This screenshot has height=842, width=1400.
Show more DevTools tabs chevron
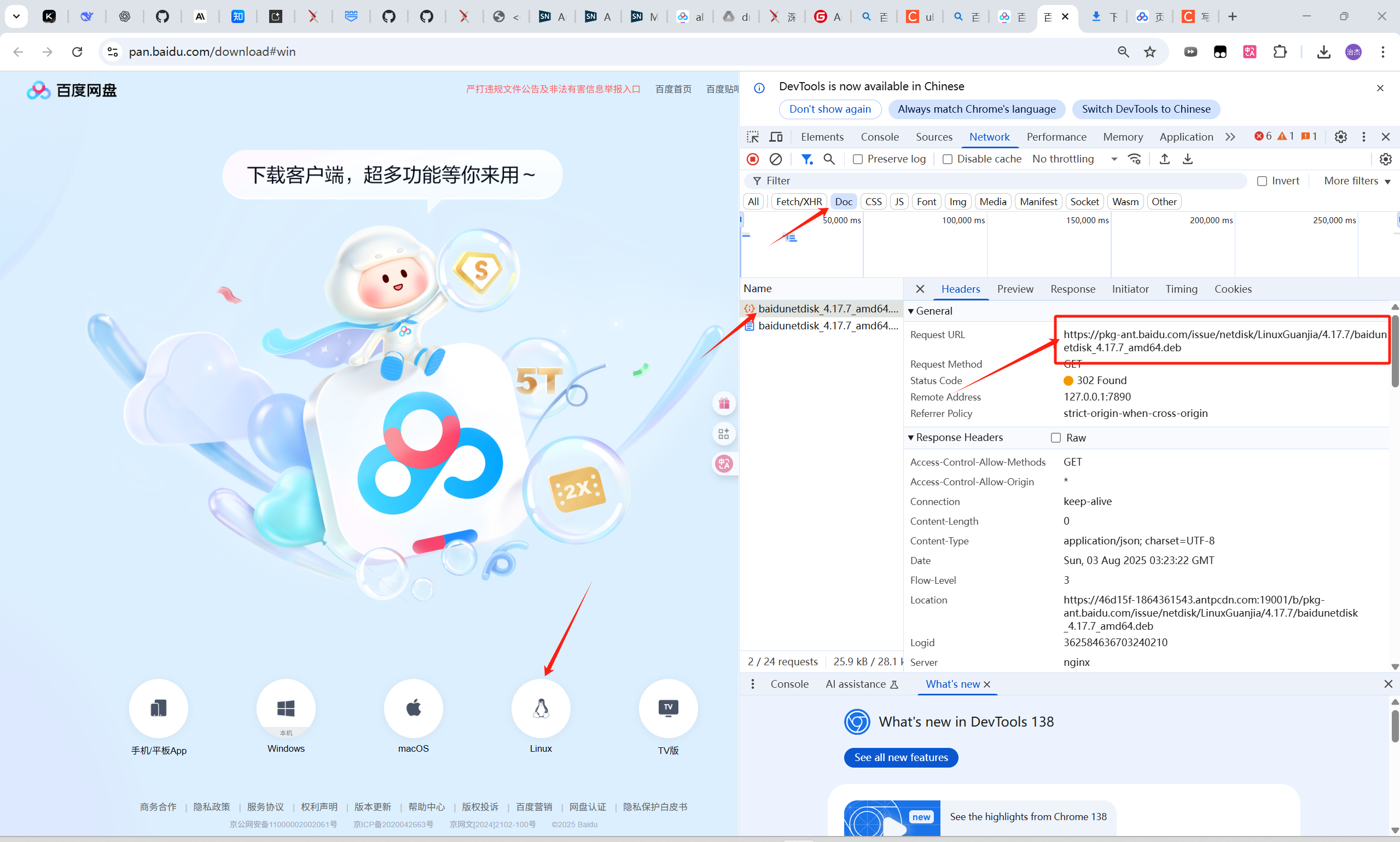tap(1230, 137)
